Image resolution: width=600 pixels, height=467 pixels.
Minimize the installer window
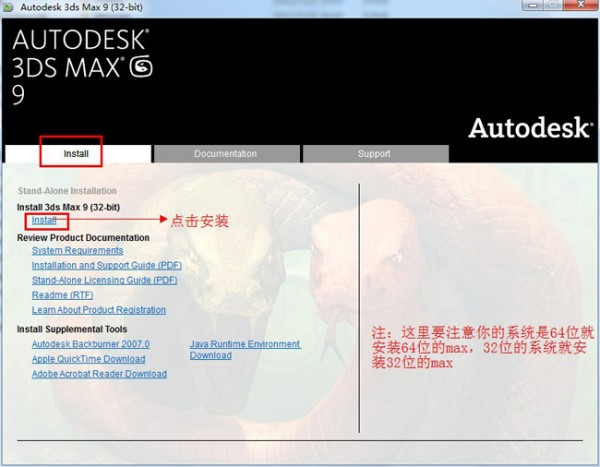(x=532, y=5)
